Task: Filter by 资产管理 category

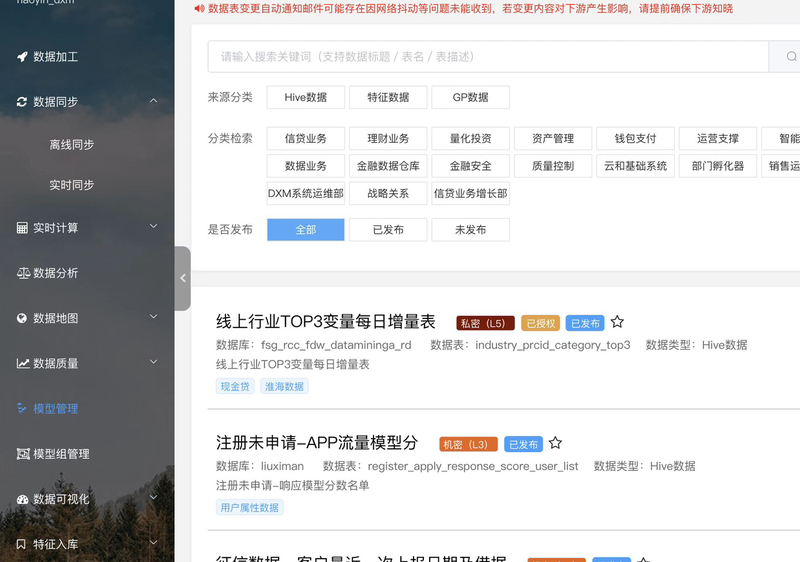Action: (553, 138)
